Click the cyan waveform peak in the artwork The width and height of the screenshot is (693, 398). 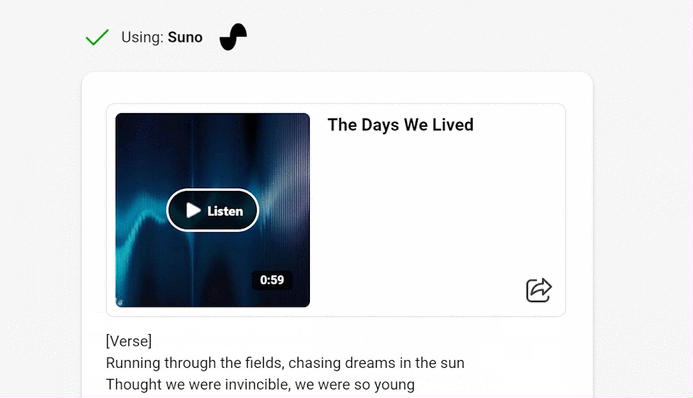click(148, 215)
